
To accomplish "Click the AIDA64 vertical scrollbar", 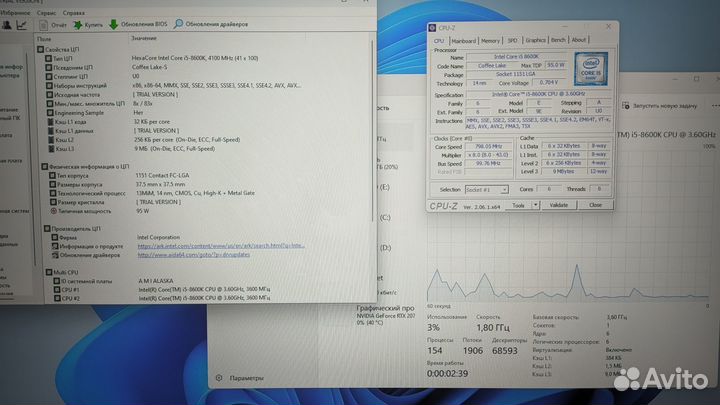I will pos(371,131).
